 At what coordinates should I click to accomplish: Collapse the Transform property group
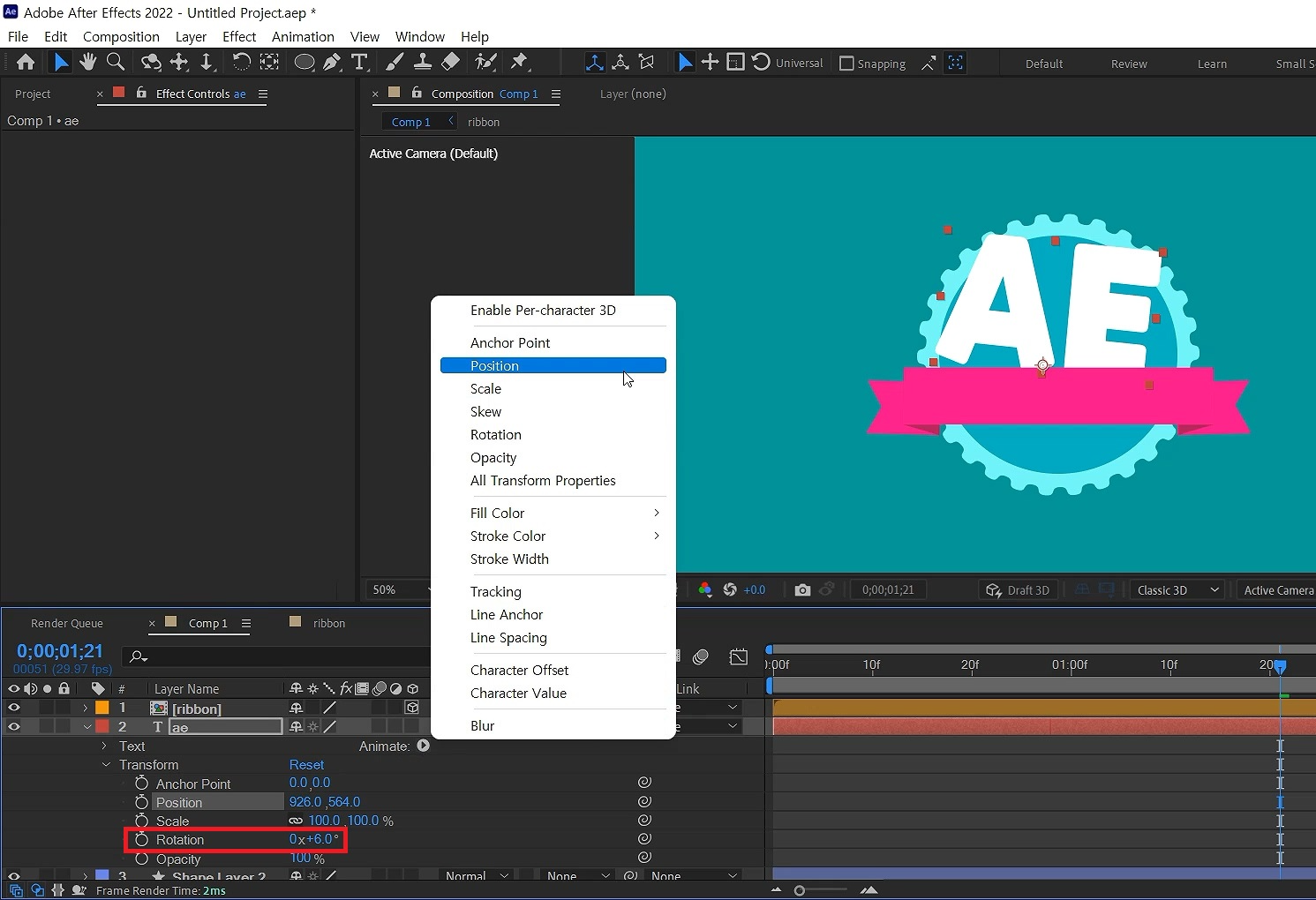[106, 765]
